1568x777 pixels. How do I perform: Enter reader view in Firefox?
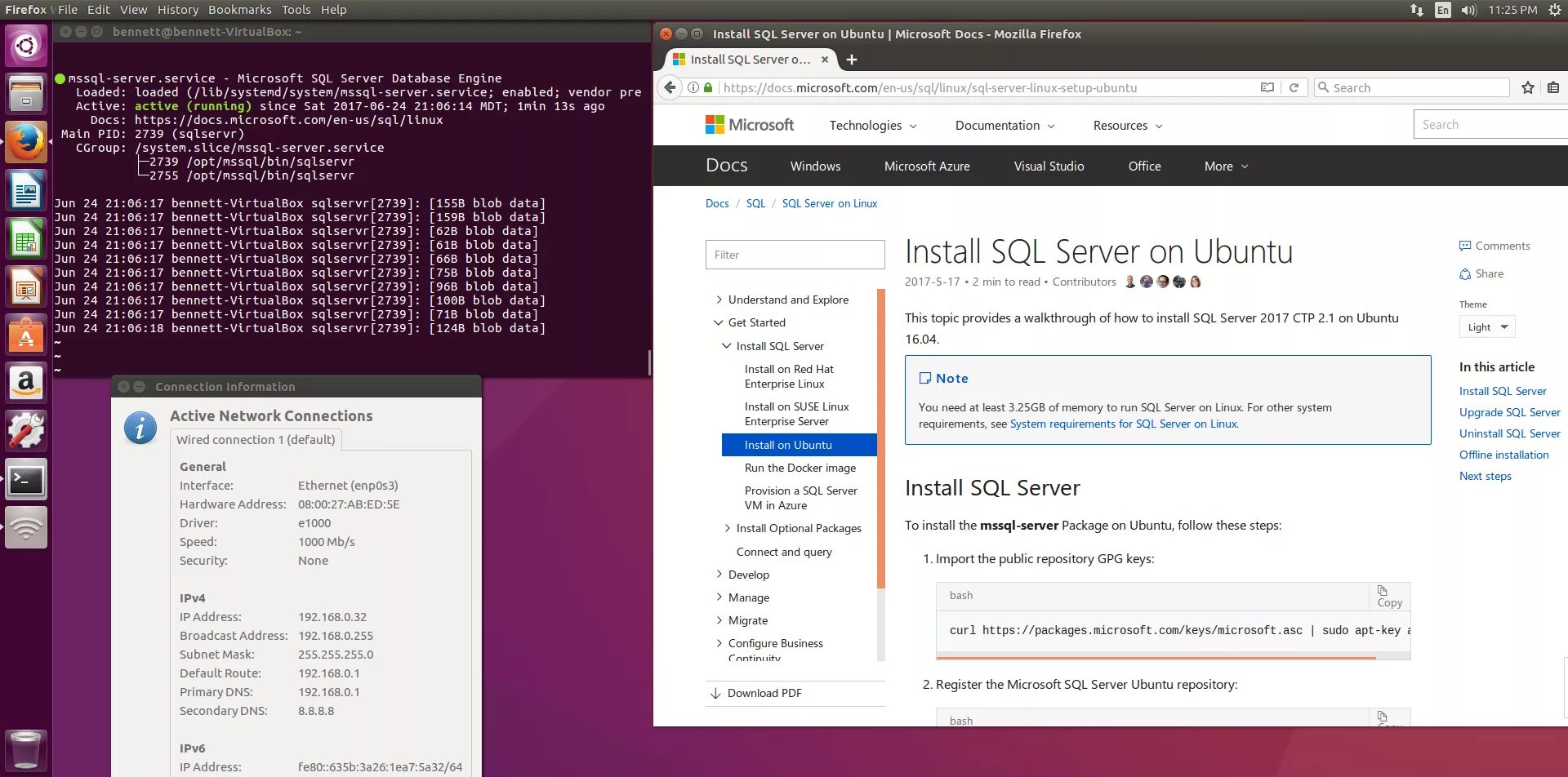[1267, 87]
